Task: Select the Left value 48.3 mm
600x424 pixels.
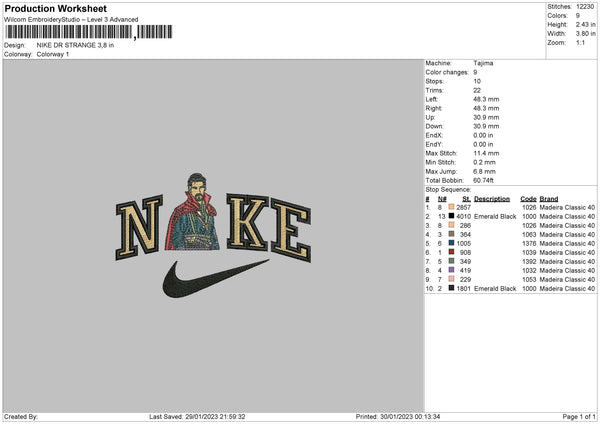Action: [x=486, y=99]
